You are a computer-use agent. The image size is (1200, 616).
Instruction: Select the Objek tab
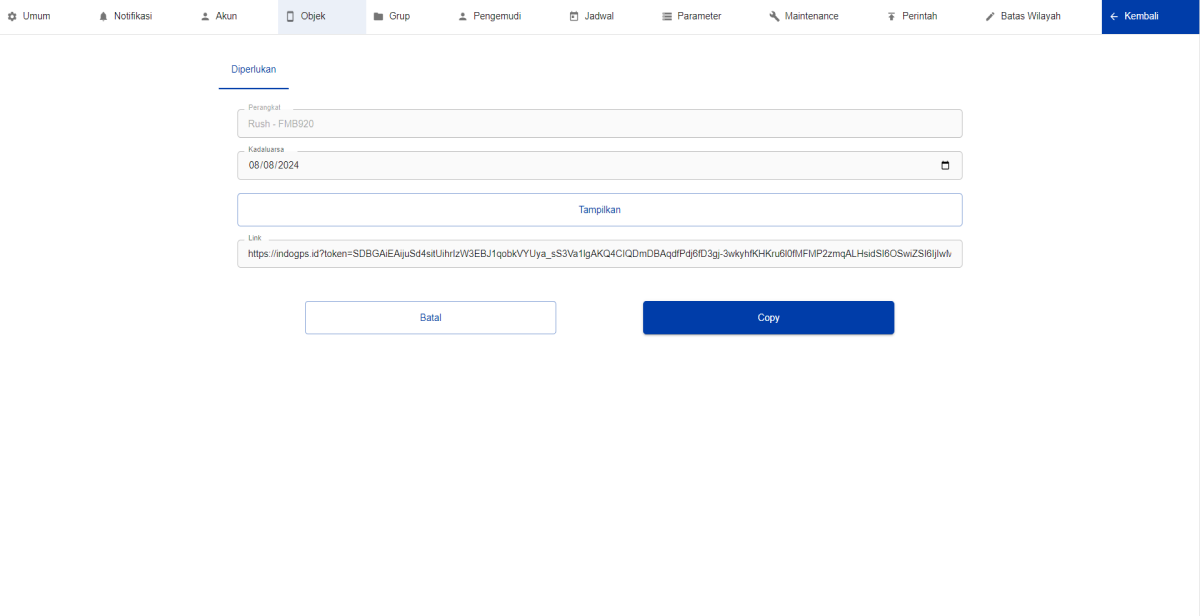(313, 17)
